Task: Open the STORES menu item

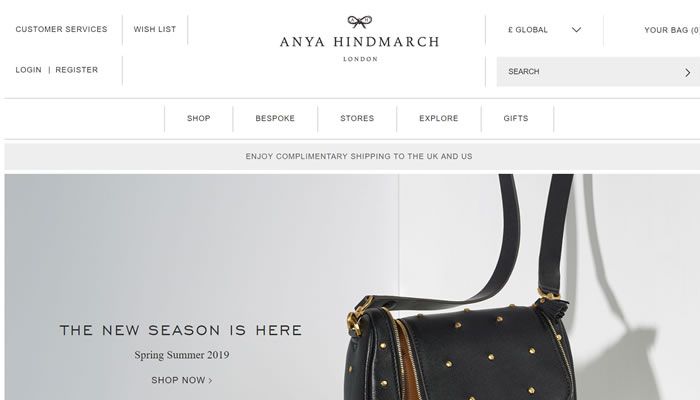Action: [x=357, y=118]
